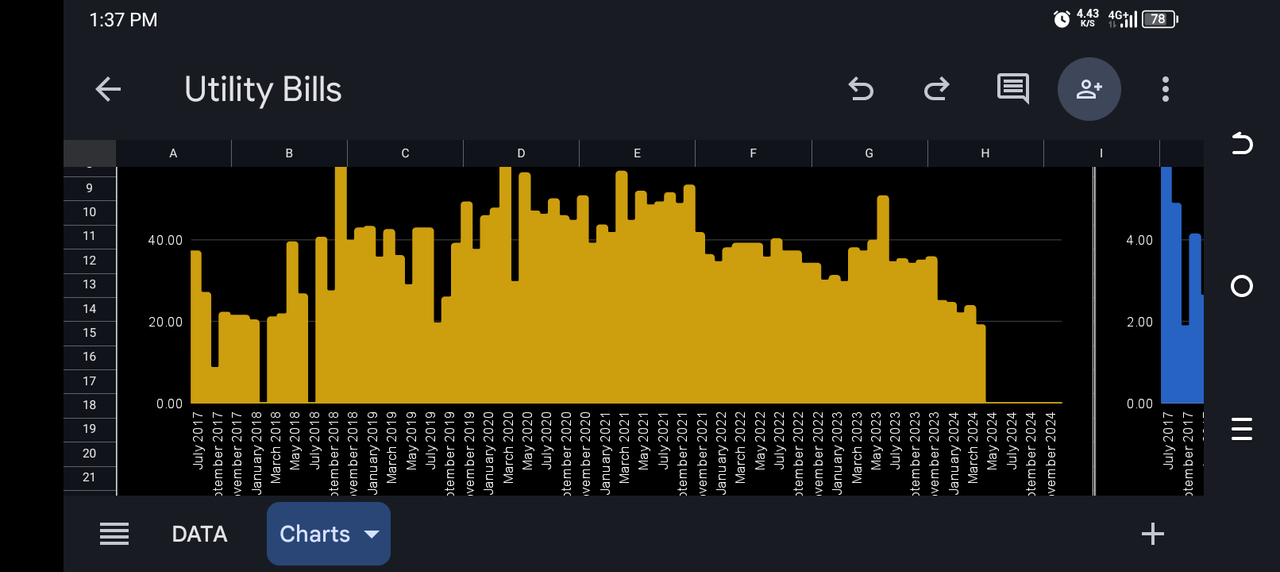Select row 13 header
1280x572 pixels.
coord(90,284)
